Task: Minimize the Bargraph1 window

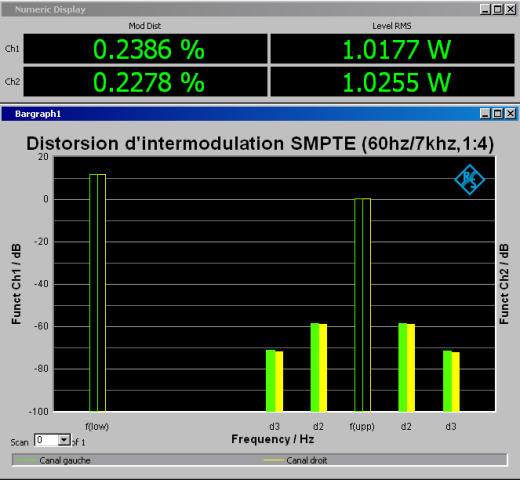Action: [x=485, y=114]
